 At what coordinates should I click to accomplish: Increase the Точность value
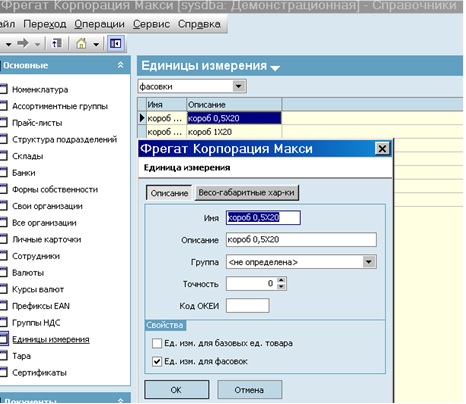(x=281, y=280)
